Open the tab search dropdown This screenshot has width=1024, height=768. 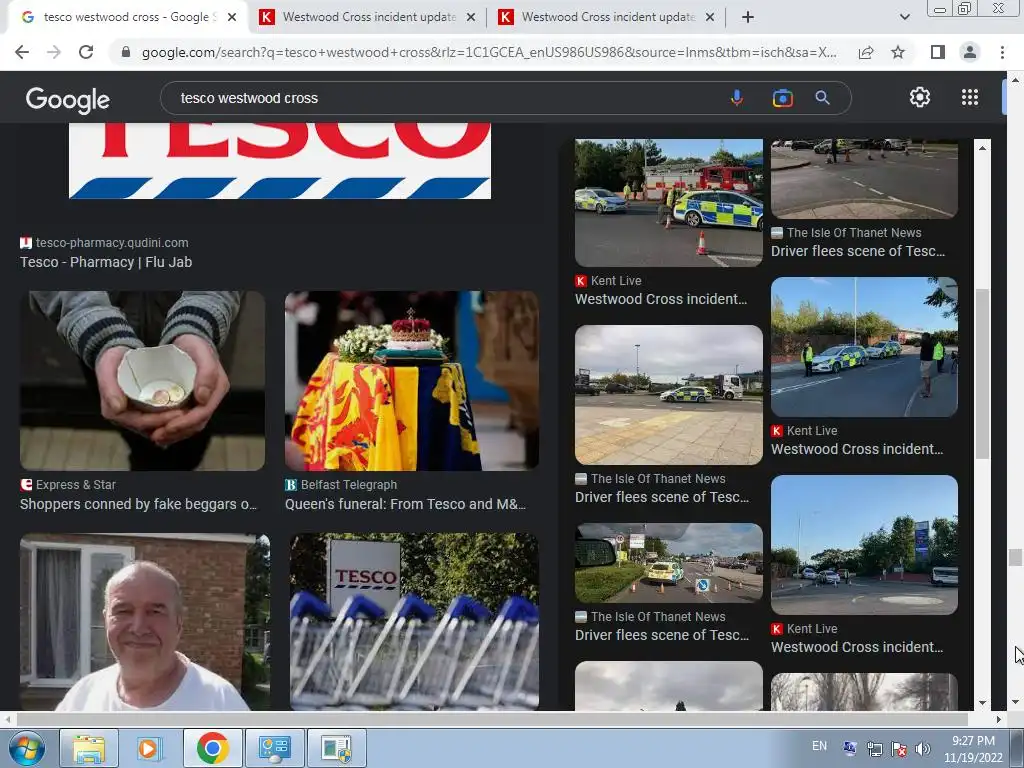(x=904, y=17)
